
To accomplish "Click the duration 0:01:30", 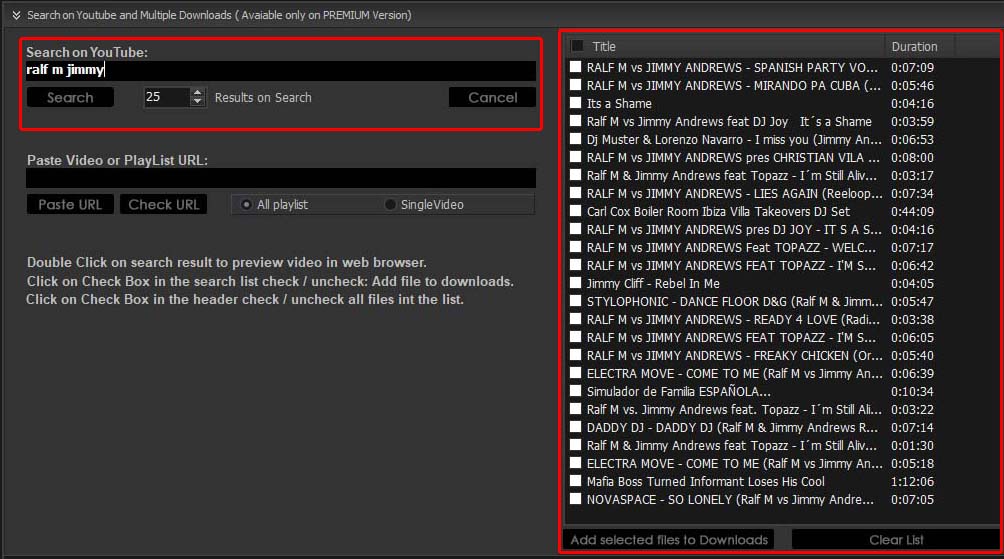I will pos(912,446).
